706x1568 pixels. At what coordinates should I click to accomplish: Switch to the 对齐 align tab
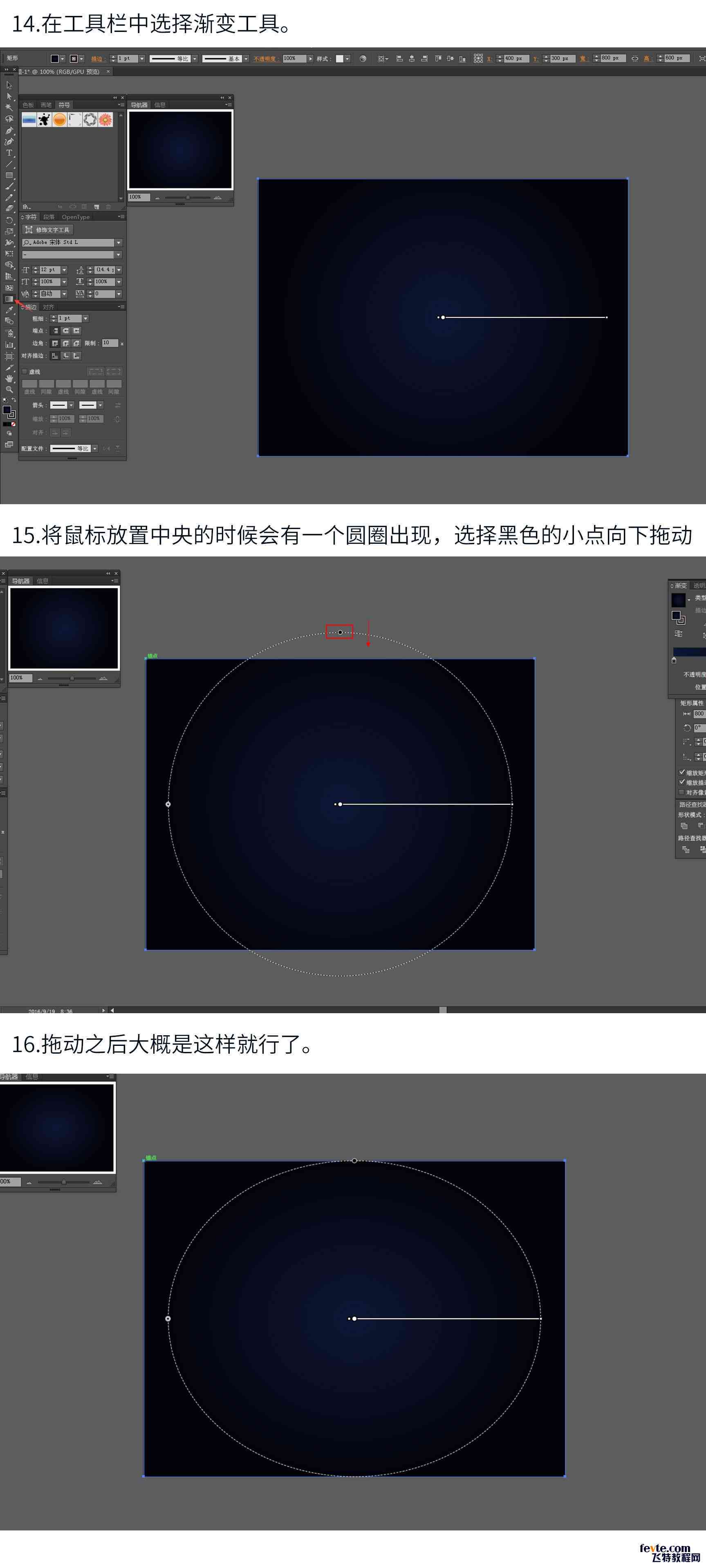pyautogui.click(x=49, y=307)
